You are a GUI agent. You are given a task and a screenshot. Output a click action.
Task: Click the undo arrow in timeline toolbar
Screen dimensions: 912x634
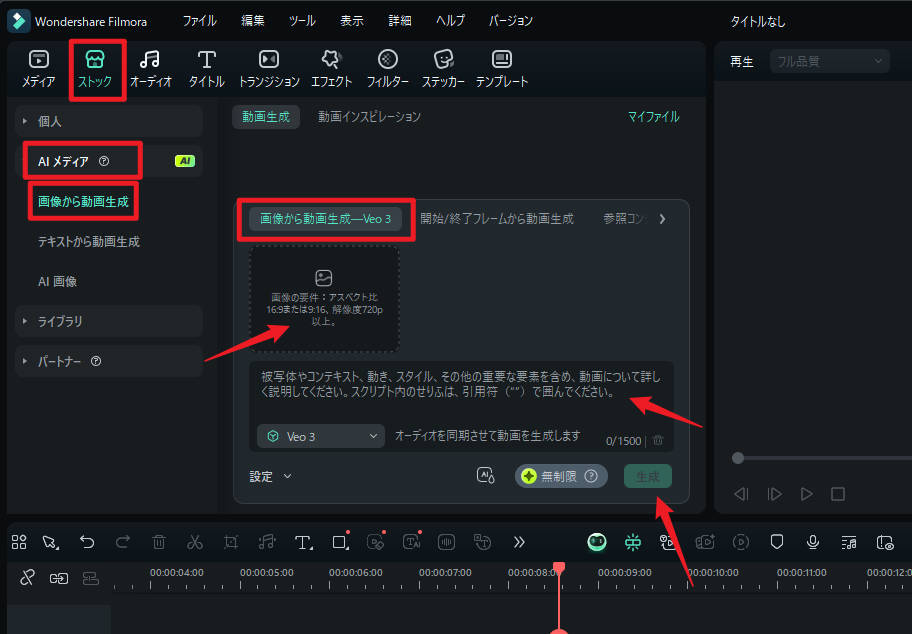pos(87,542)
